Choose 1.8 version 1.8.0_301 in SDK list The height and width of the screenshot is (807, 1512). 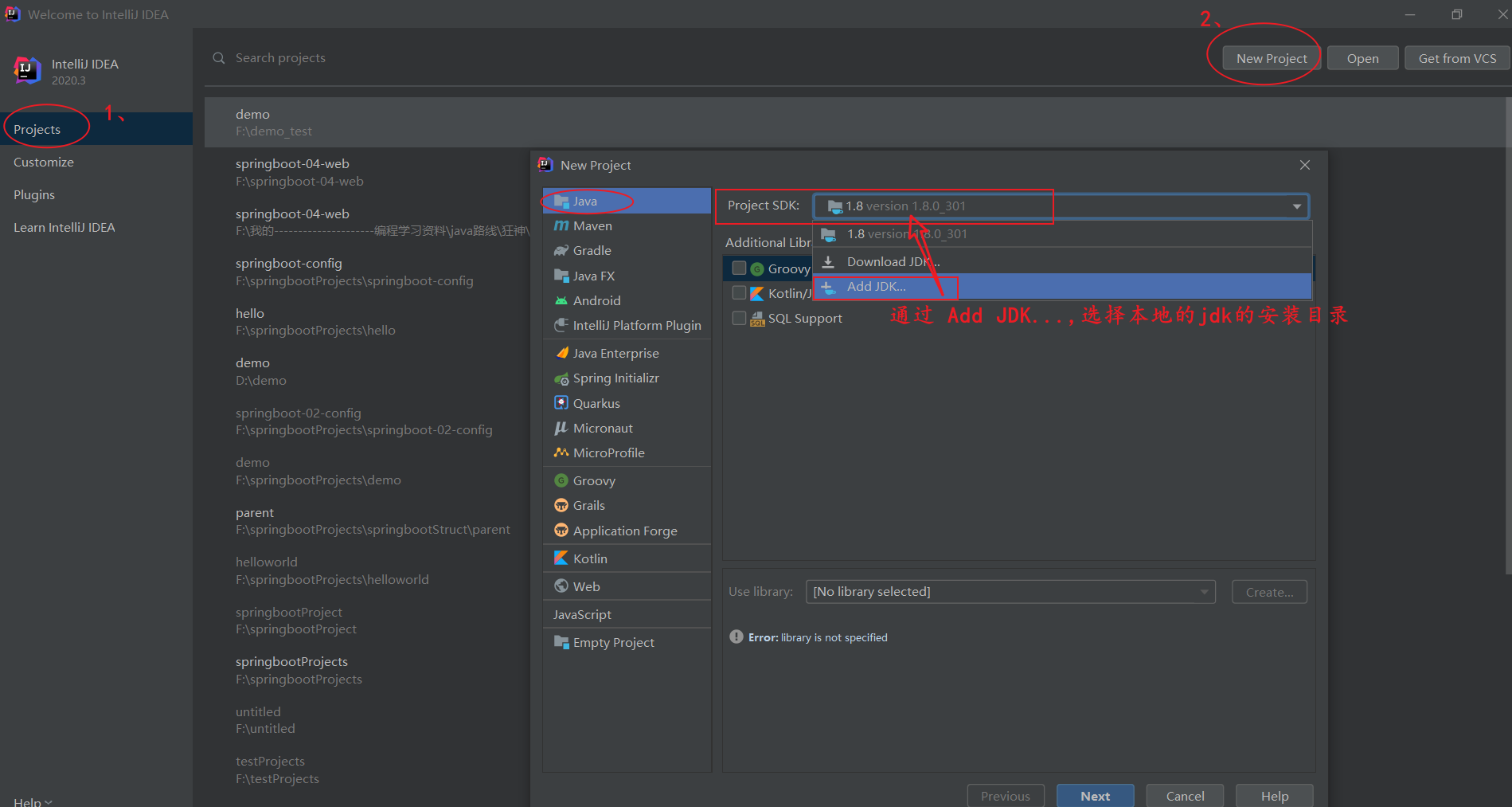point(1062,234)
